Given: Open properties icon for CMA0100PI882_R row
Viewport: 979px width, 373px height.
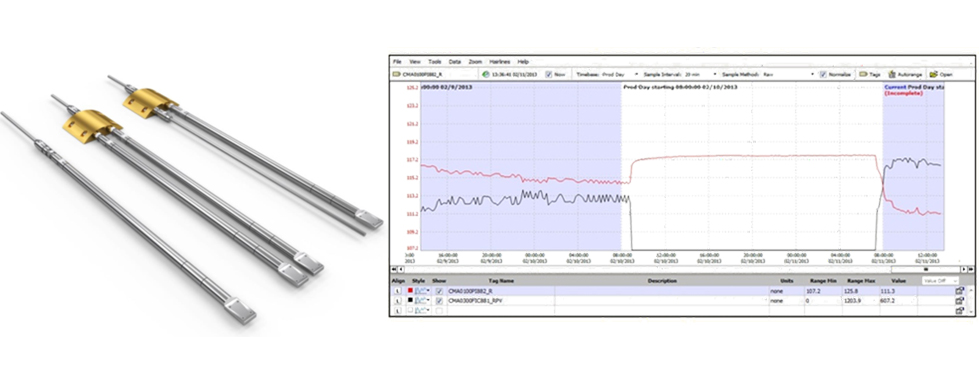Looking at the screenshot, I should tap(959, 291).
